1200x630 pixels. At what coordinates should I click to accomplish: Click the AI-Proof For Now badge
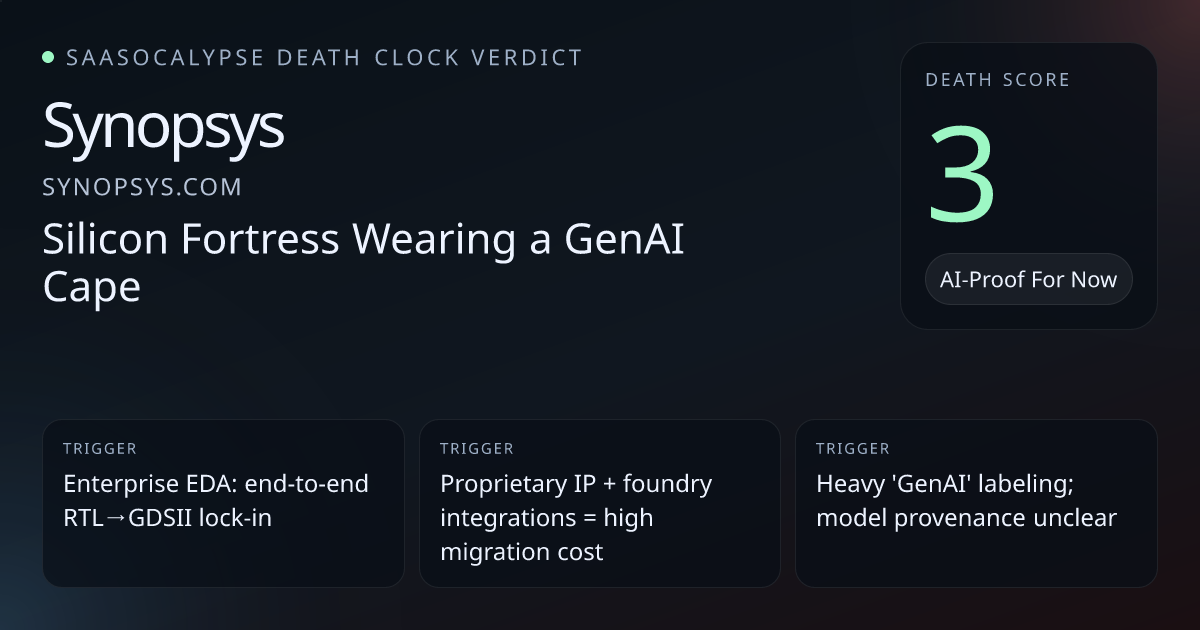pos(1028,279)
